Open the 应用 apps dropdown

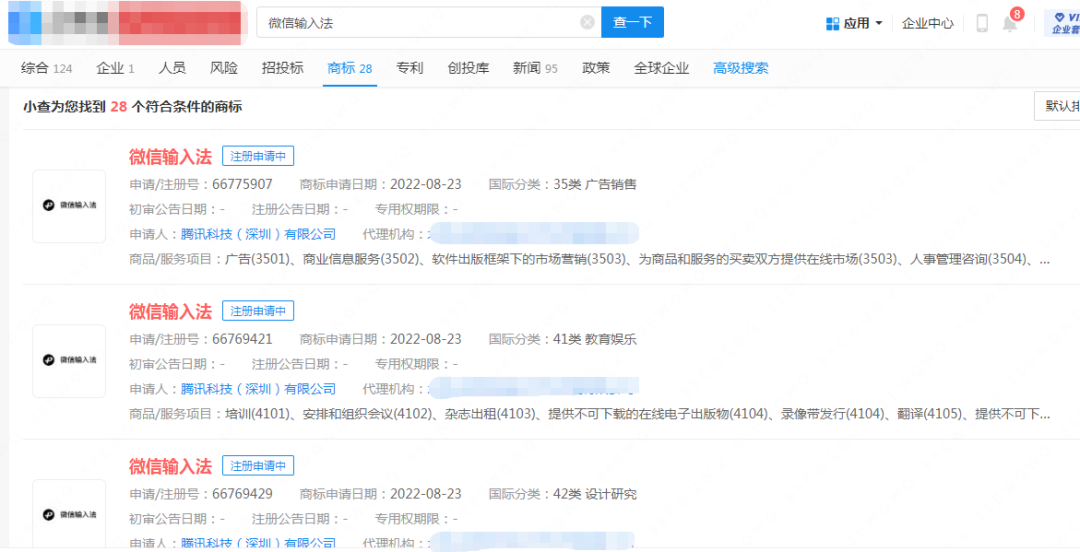click(x=854, y=23)
